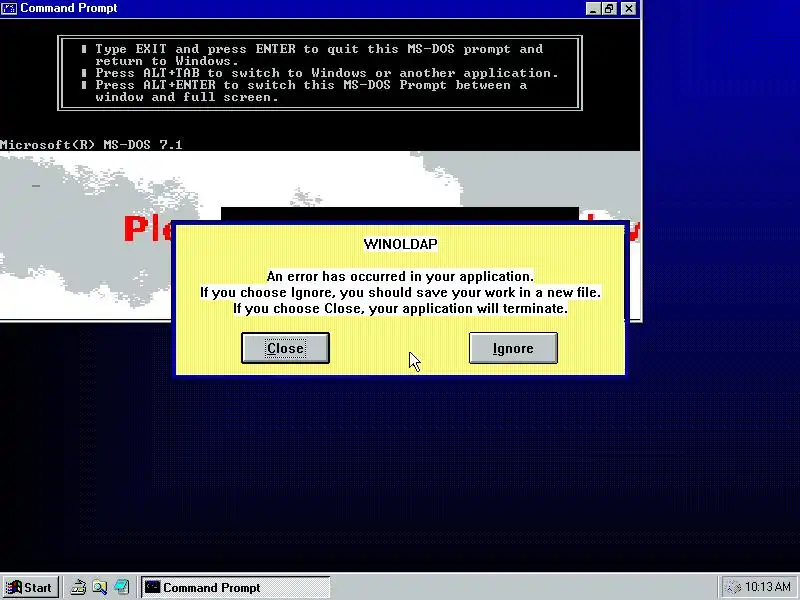Click the Command Prompt title bar text

point(69,8)
